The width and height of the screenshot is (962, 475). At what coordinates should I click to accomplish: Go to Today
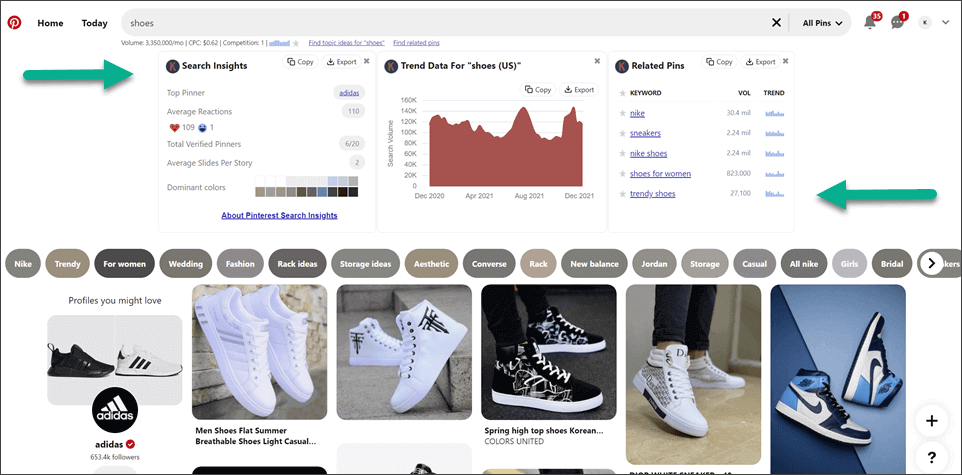click(94, 23)
